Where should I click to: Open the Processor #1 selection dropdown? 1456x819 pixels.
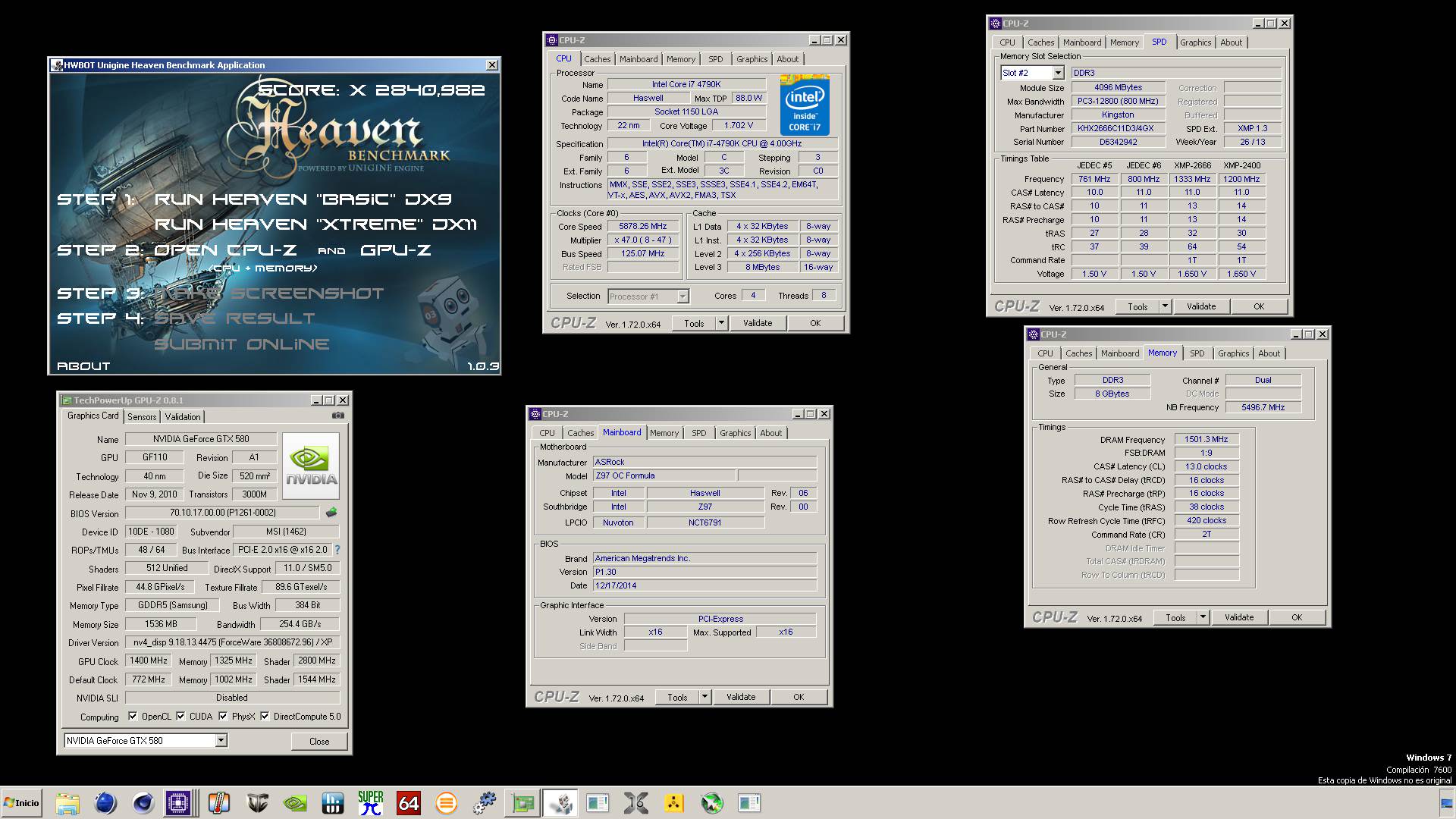point(682,297)
